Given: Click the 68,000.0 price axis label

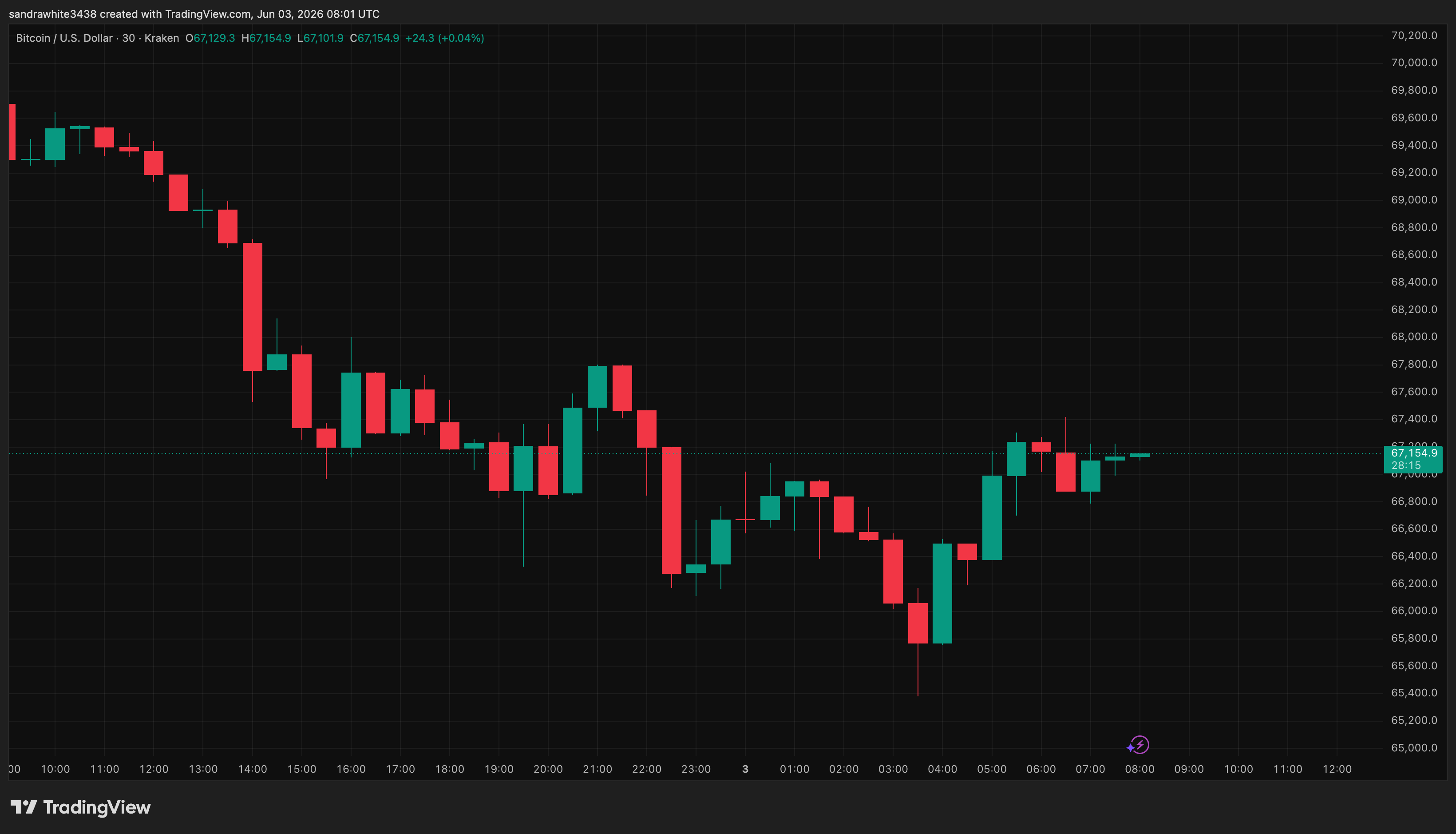Looking at the screenshot, I should (1414, 337).
